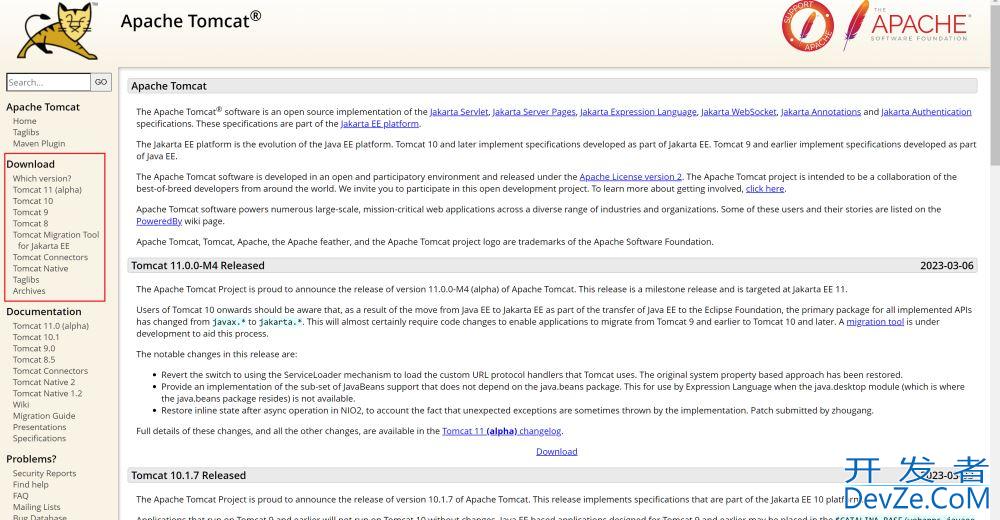Open the Migration Guide documentation link
The height and width of the screenshot is (520, 1000).
(43, 416)
